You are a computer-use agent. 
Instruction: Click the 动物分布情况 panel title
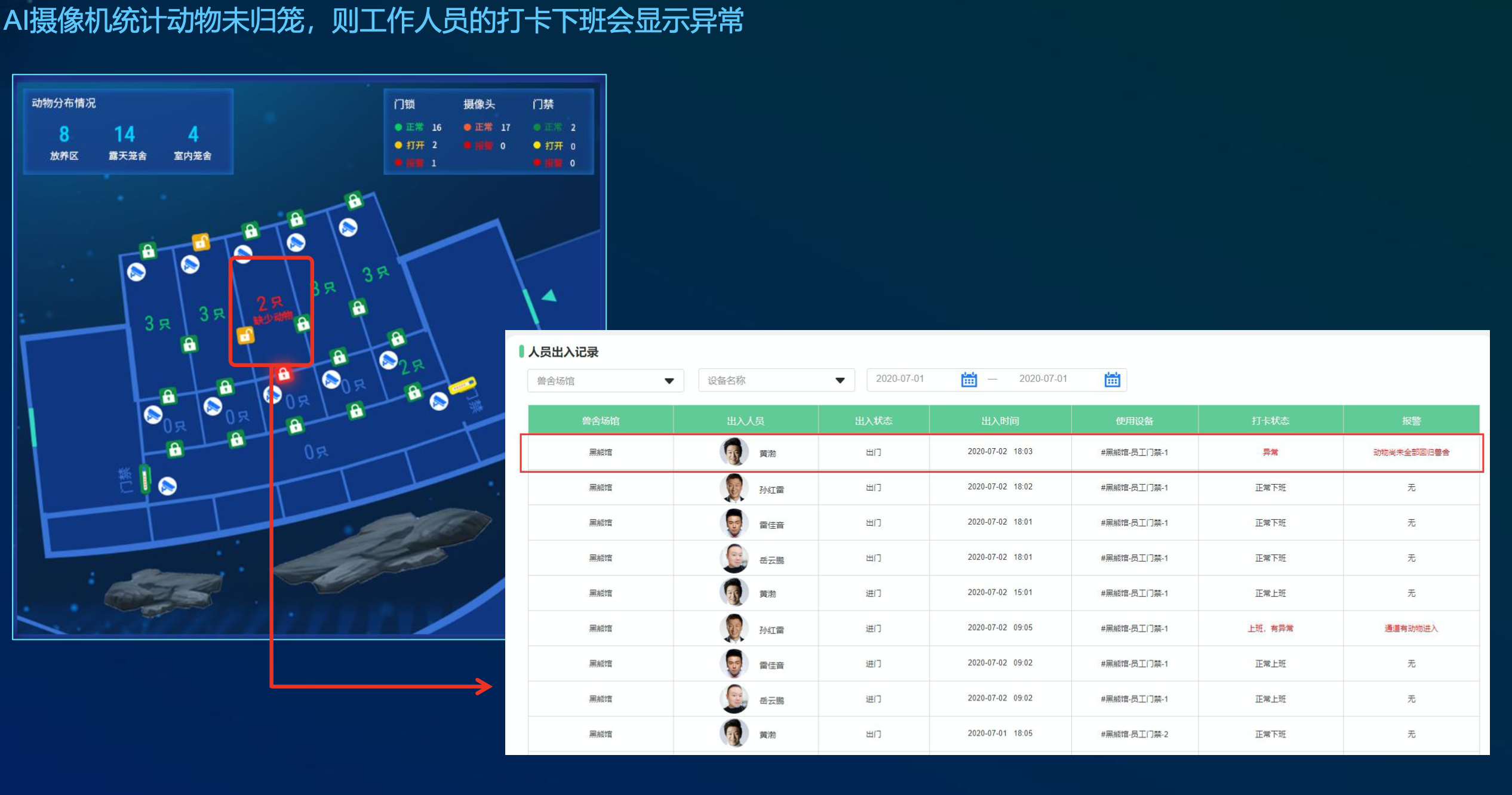click(64, 103)
